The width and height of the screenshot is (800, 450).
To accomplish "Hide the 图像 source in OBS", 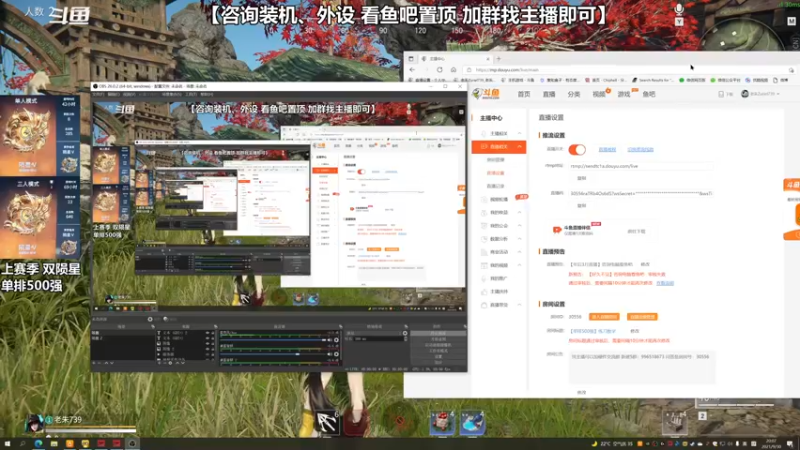I will click(208, 343).
